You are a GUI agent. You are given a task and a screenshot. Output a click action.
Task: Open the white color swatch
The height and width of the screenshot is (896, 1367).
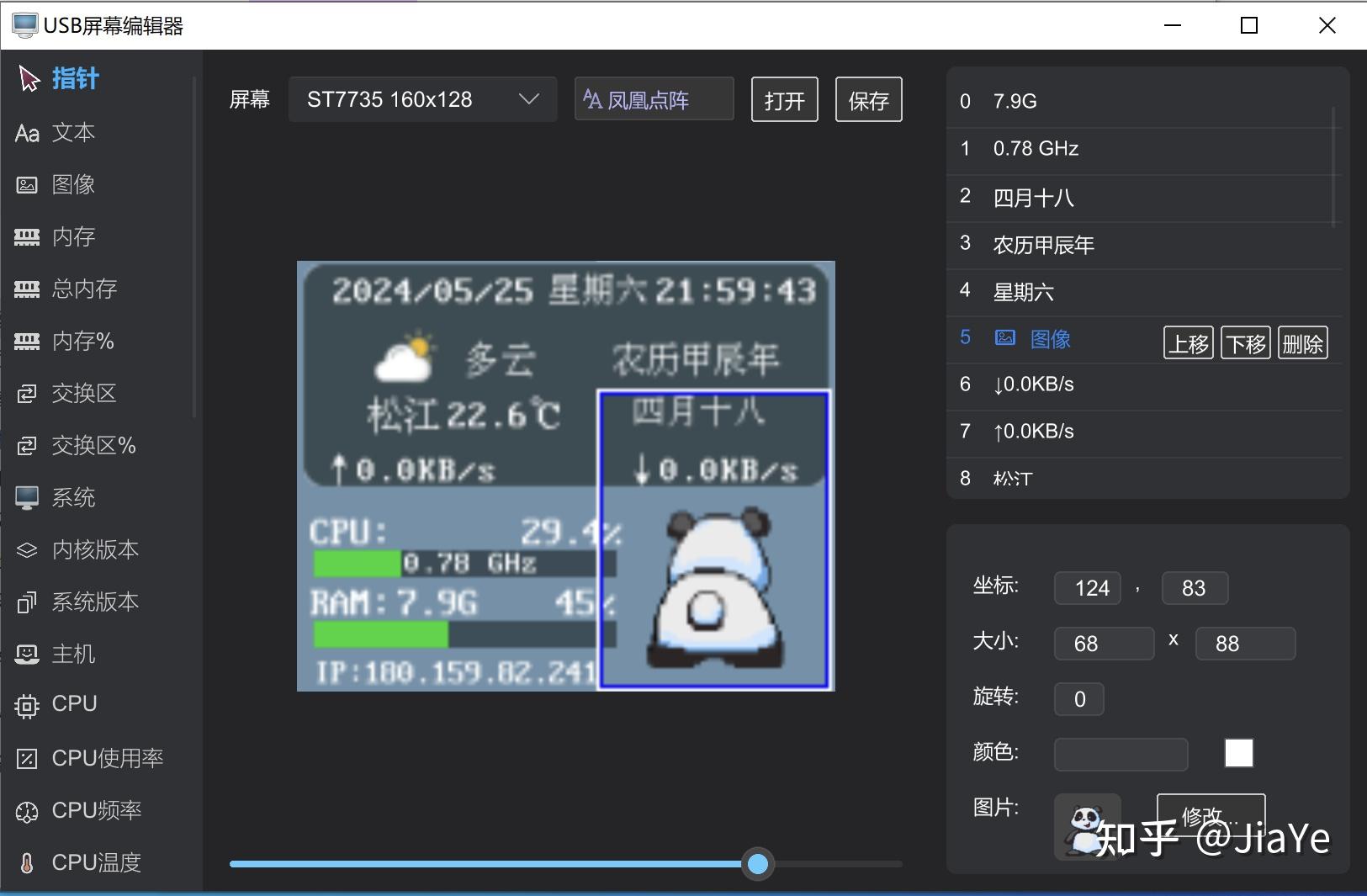click(1239, 753)
